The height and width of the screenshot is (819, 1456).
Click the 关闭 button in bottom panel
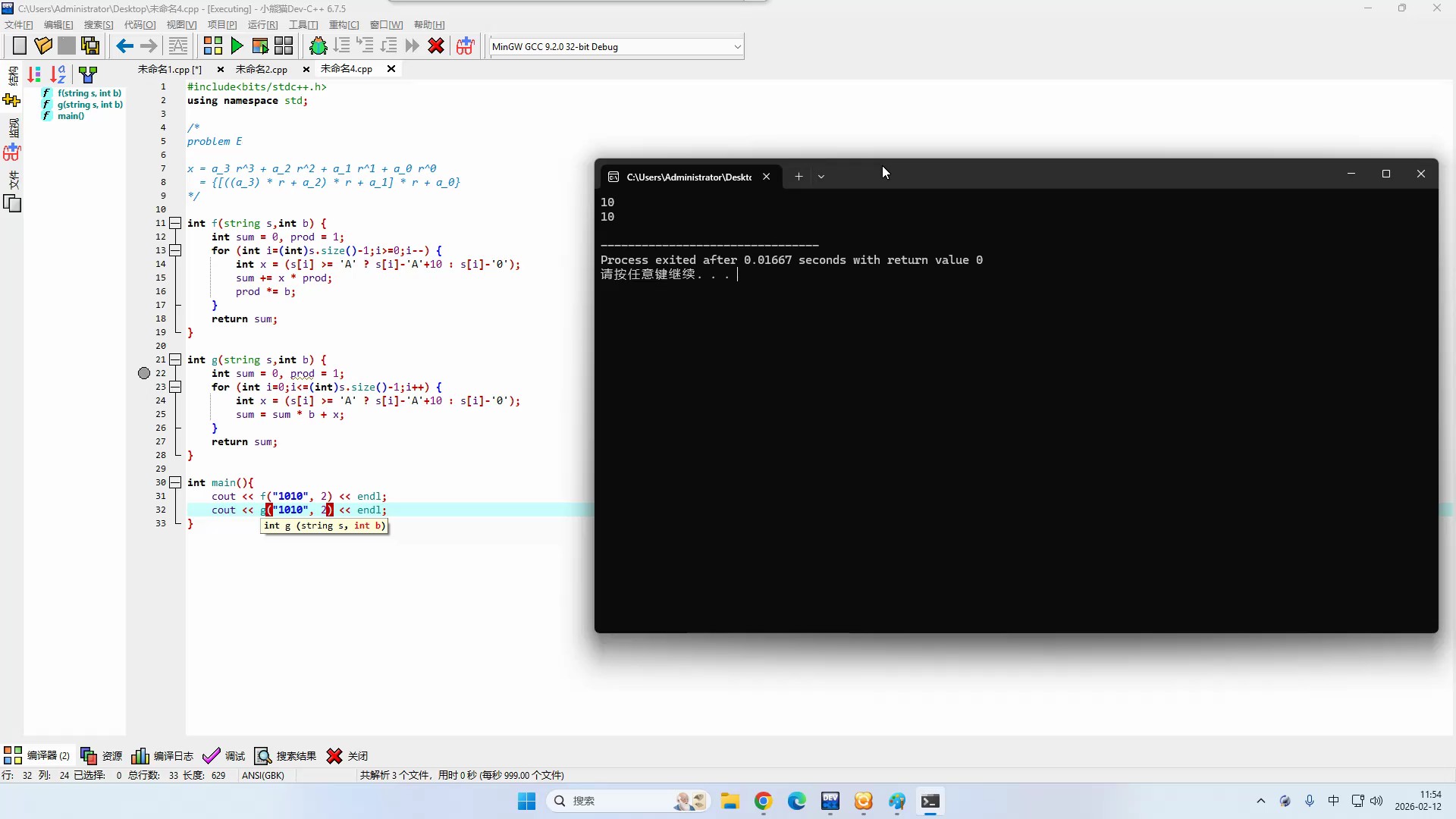point(347,756)
